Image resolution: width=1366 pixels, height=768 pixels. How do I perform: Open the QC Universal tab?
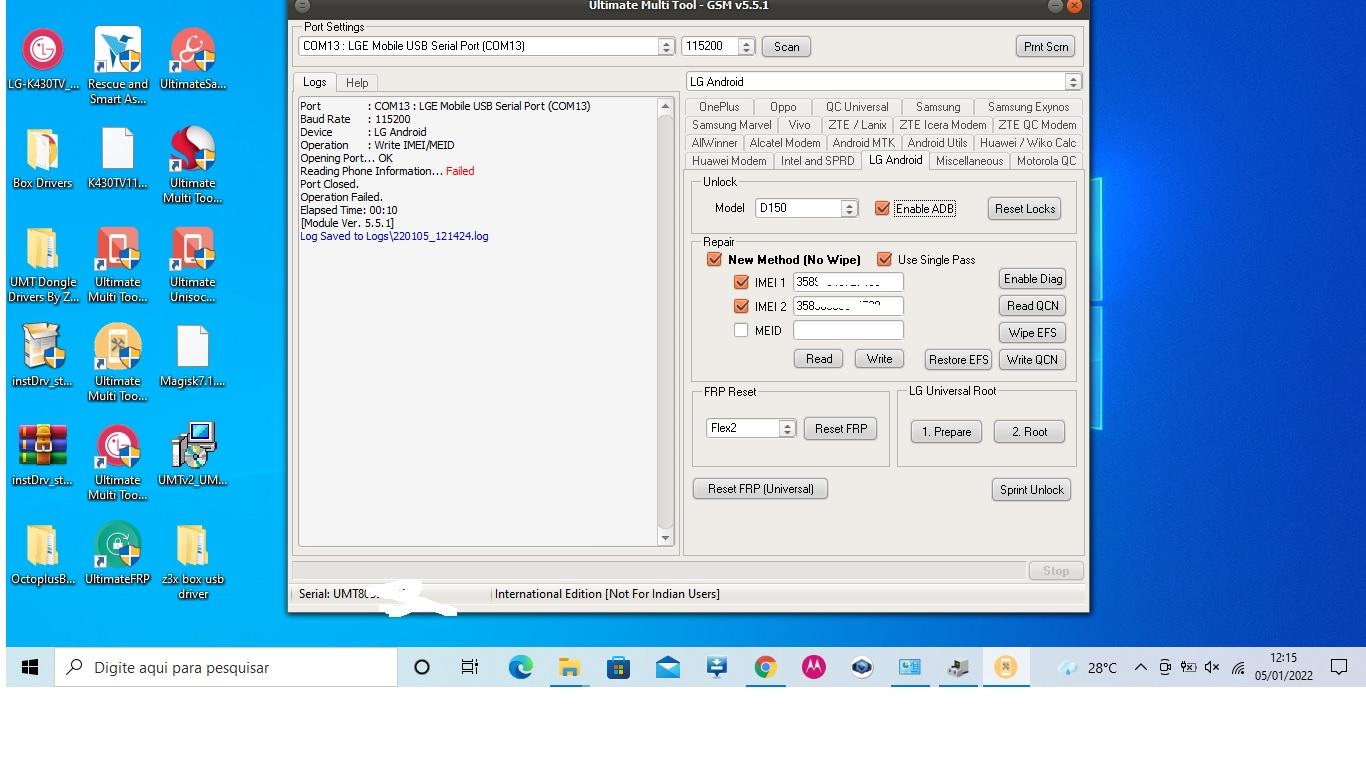click(857, 107)
